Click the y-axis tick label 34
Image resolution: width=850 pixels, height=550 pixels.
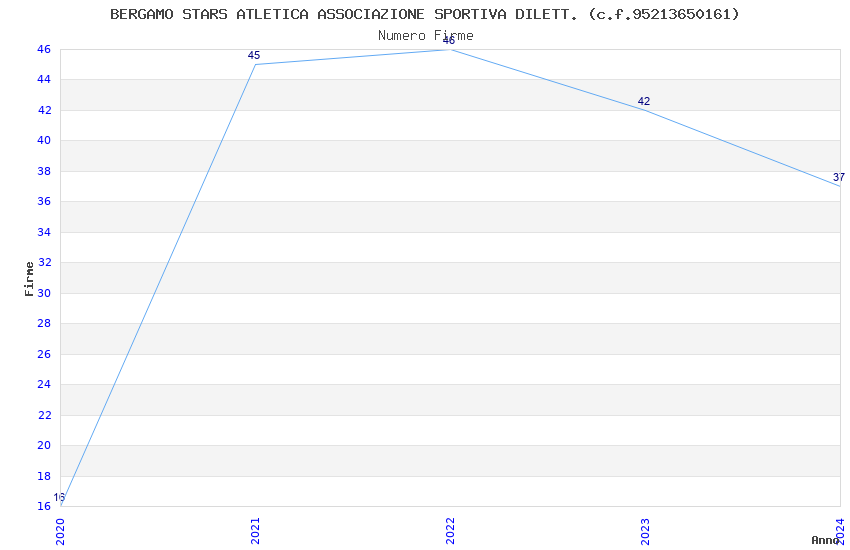pyautogui.click(x=44, y=232)
